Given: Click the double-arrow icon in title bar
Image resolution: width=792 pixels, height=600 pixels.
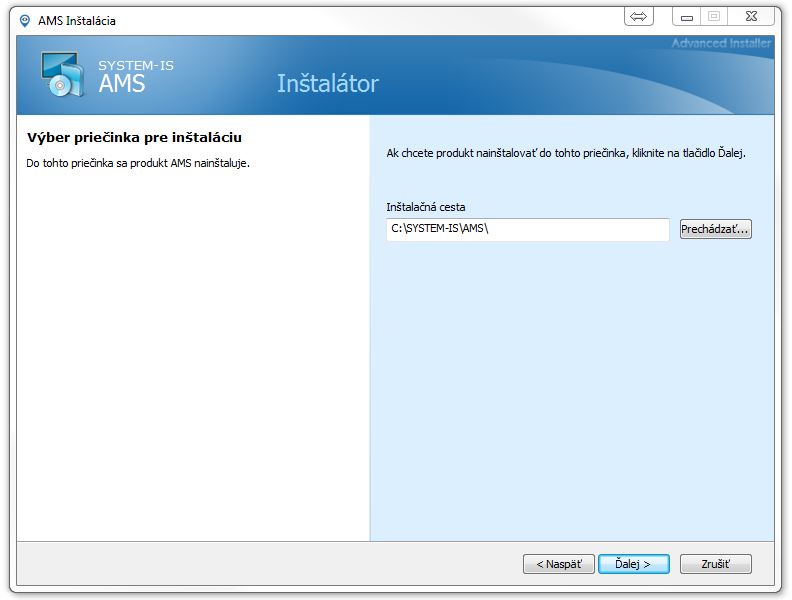Looking at the screenshot, I should [638, 17].
